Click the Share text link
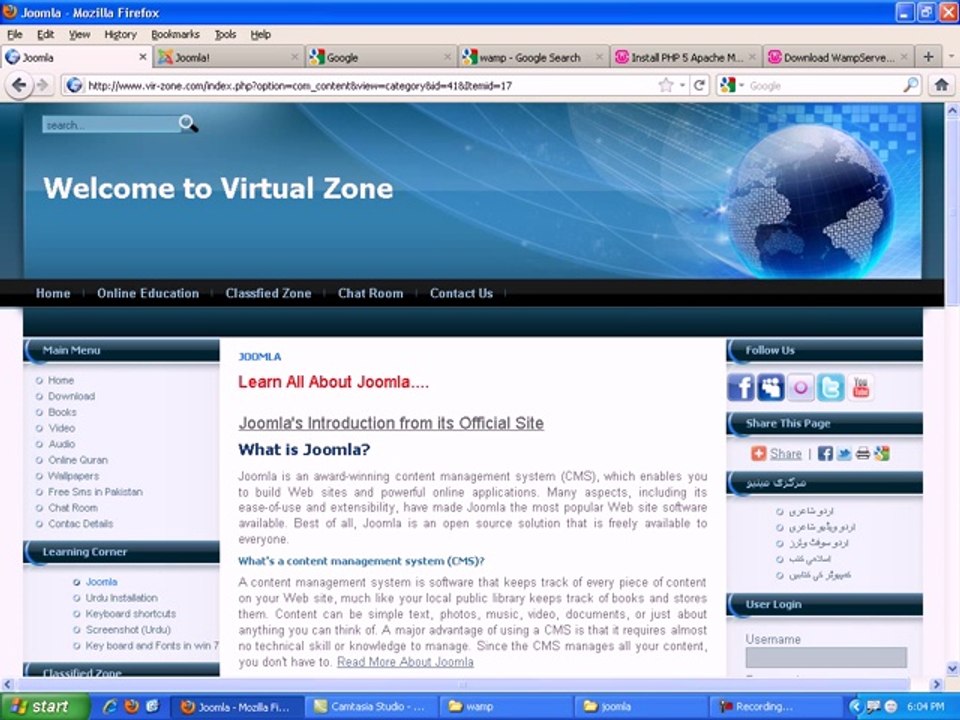 (786, 454)
